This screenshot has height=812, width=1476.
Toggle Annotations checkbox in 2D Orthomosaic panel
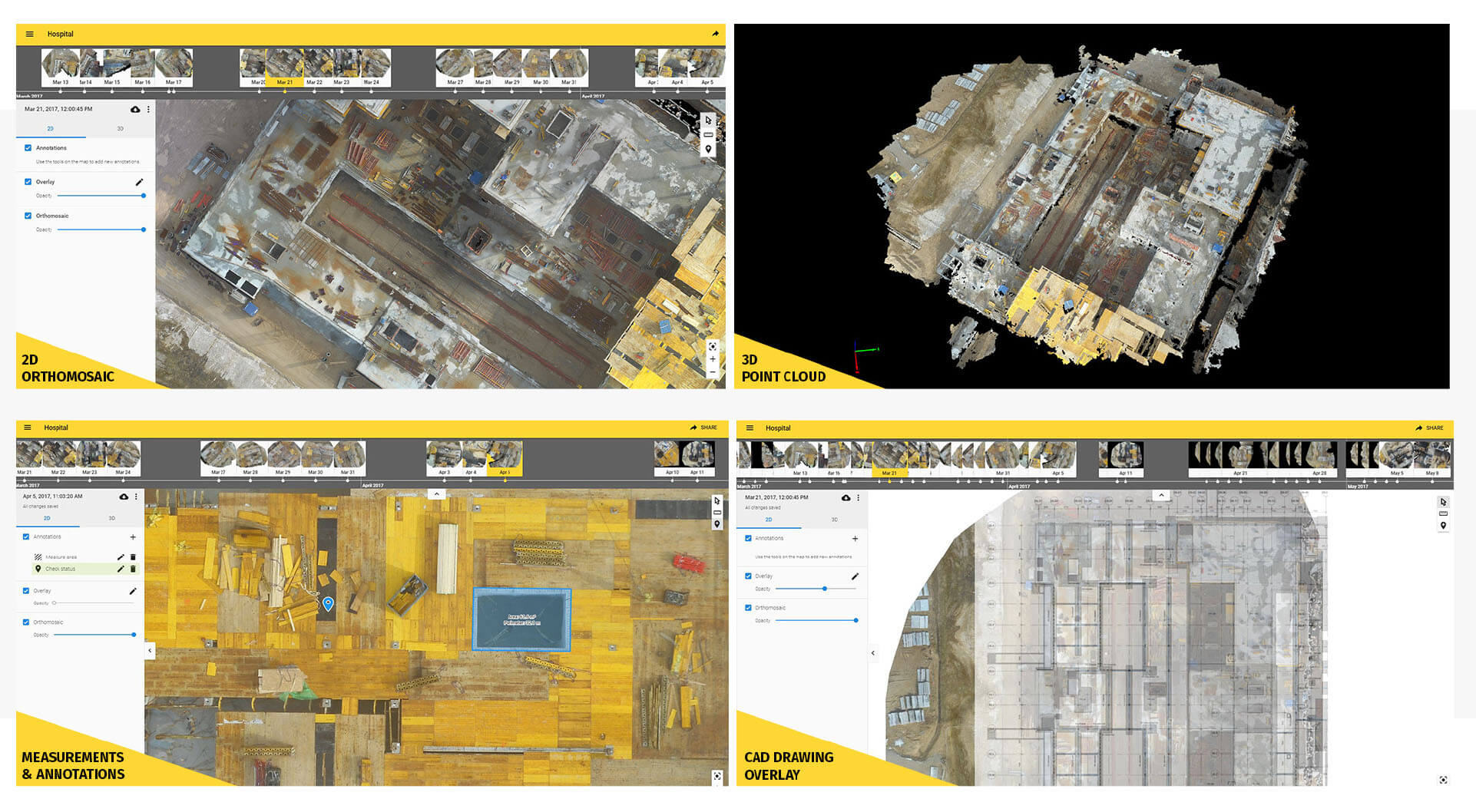[x=28, y=148]
